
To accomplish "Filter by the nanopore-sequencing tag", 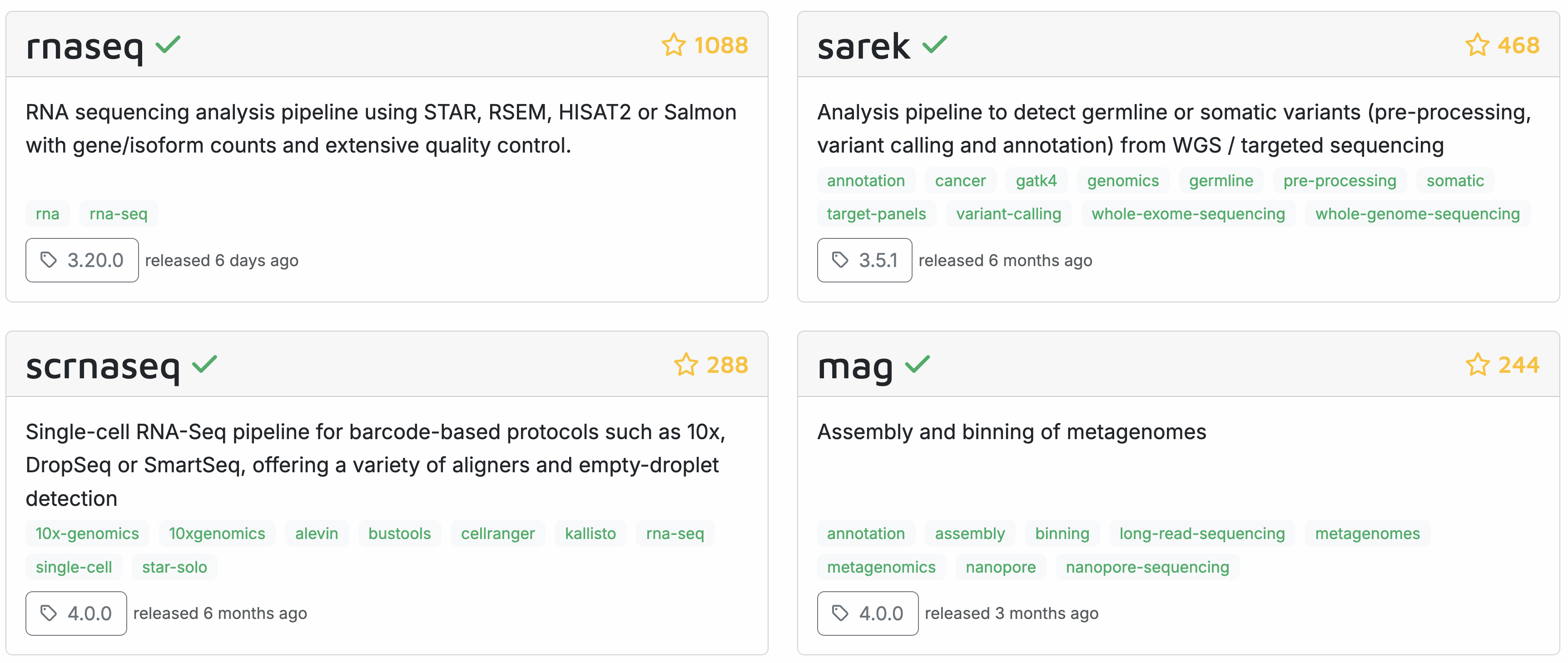I will (x=1147, y=567).
